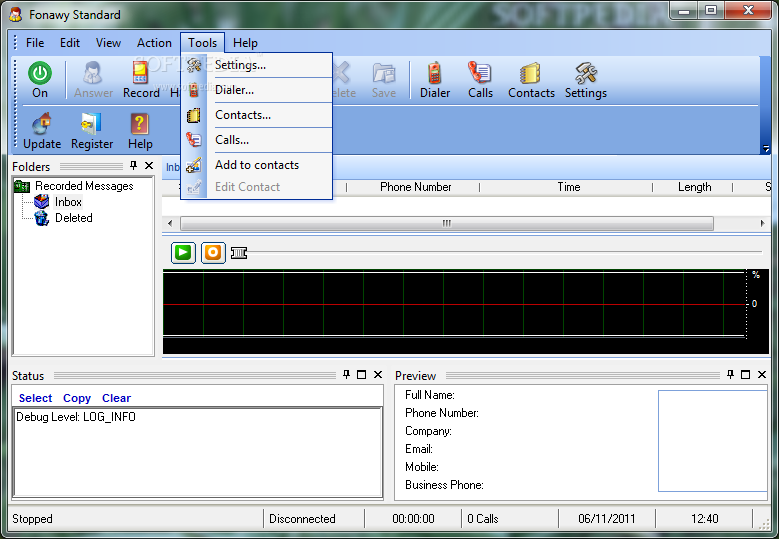Close the Preview panel
This screenshot has height=539, width=779.
(762, 375)
